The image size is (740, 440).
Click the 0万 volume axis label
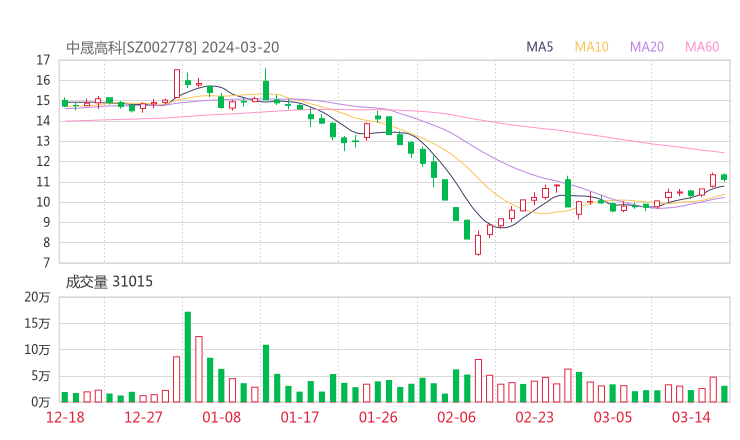click(41, 402)
